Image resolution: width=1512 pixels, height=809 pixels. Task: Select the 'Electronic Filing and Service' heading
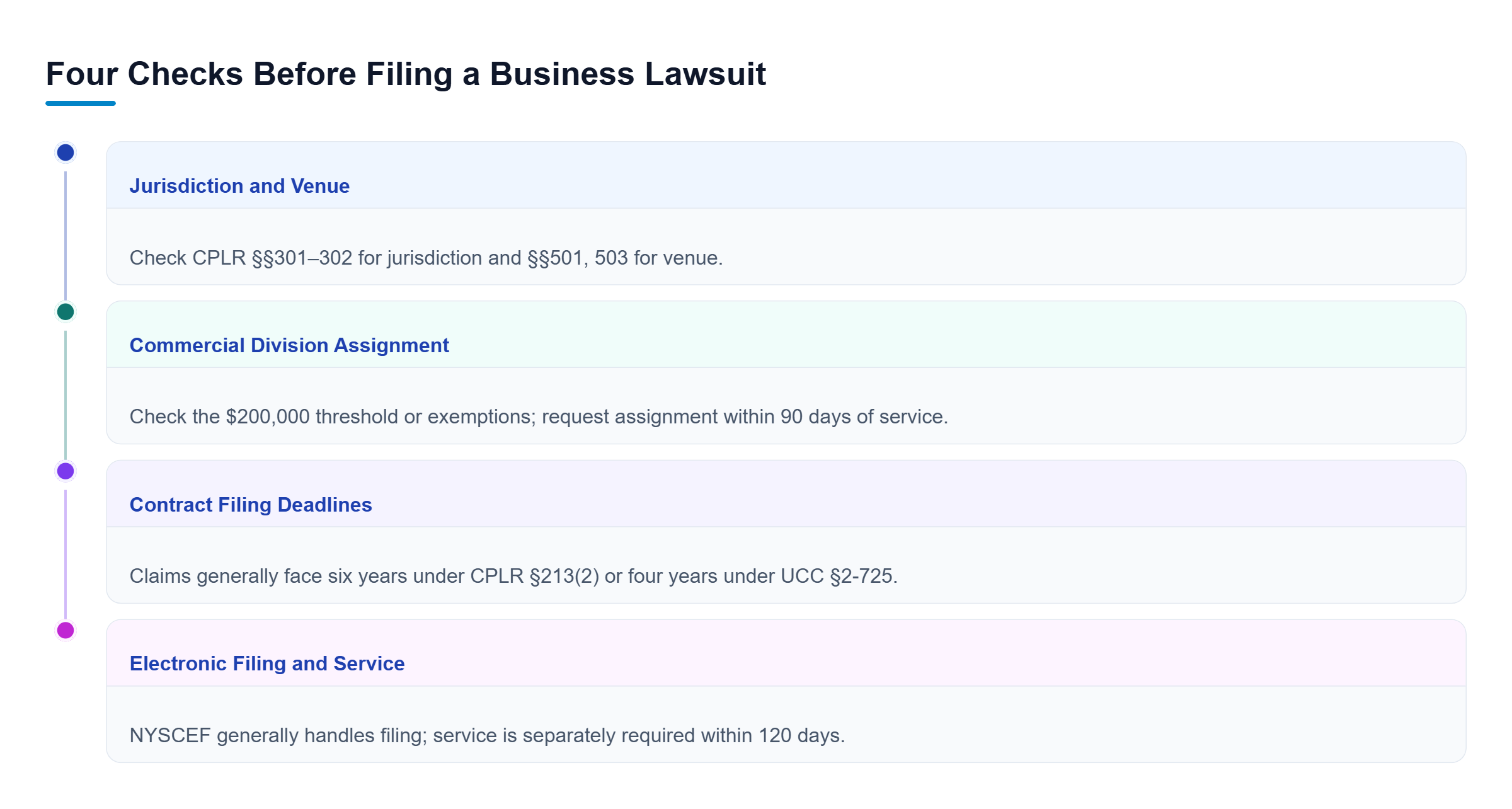click(267, 663)
